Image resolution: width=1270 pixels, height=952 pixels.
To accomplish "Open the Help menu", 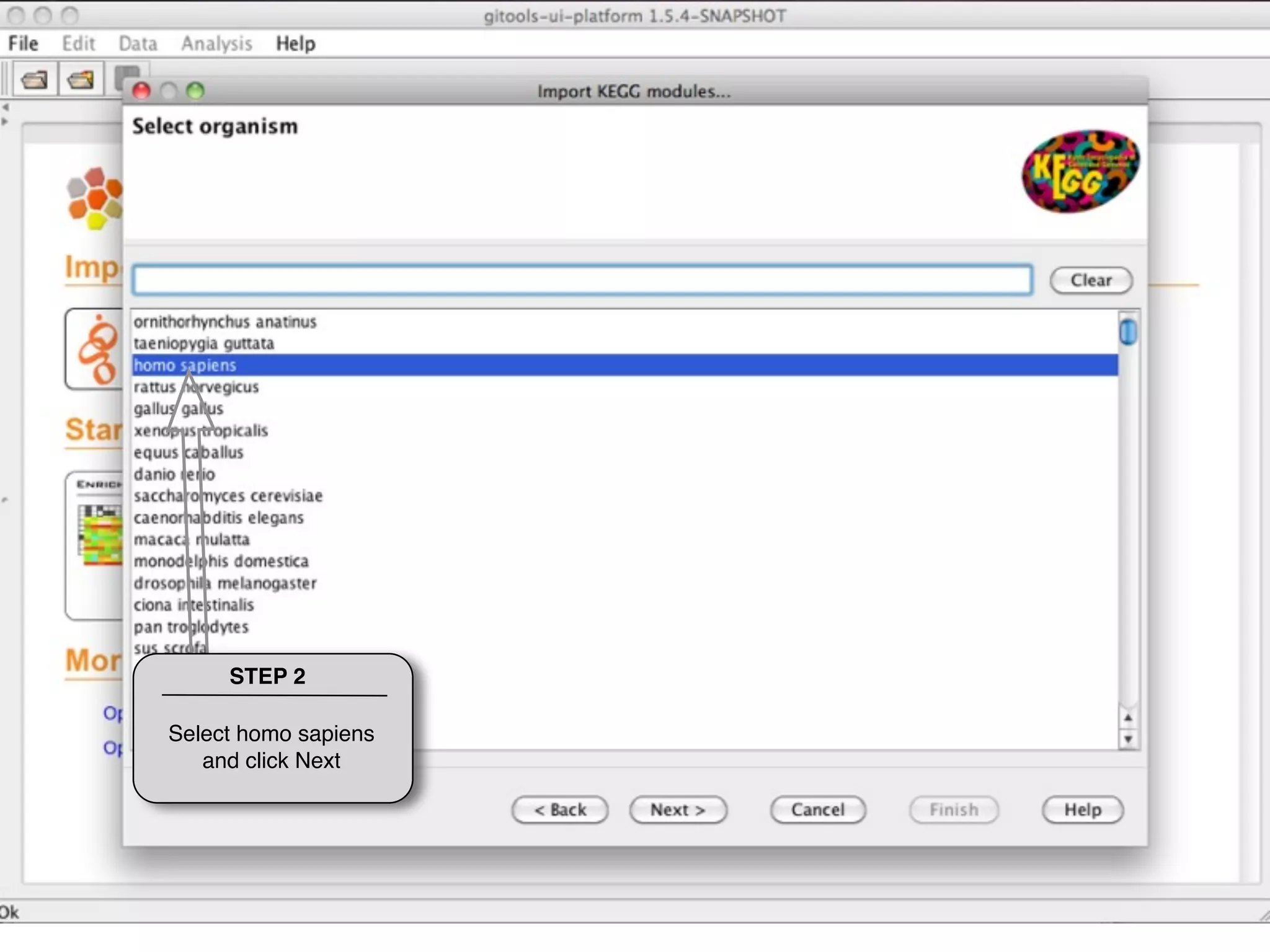I will coord(296,43).
